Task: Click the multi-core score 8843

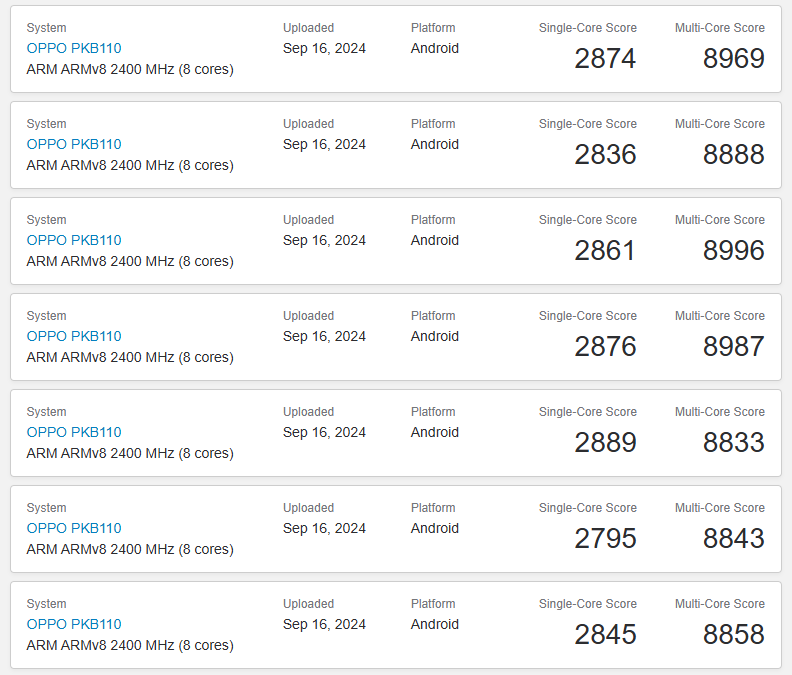Action: 733,538
